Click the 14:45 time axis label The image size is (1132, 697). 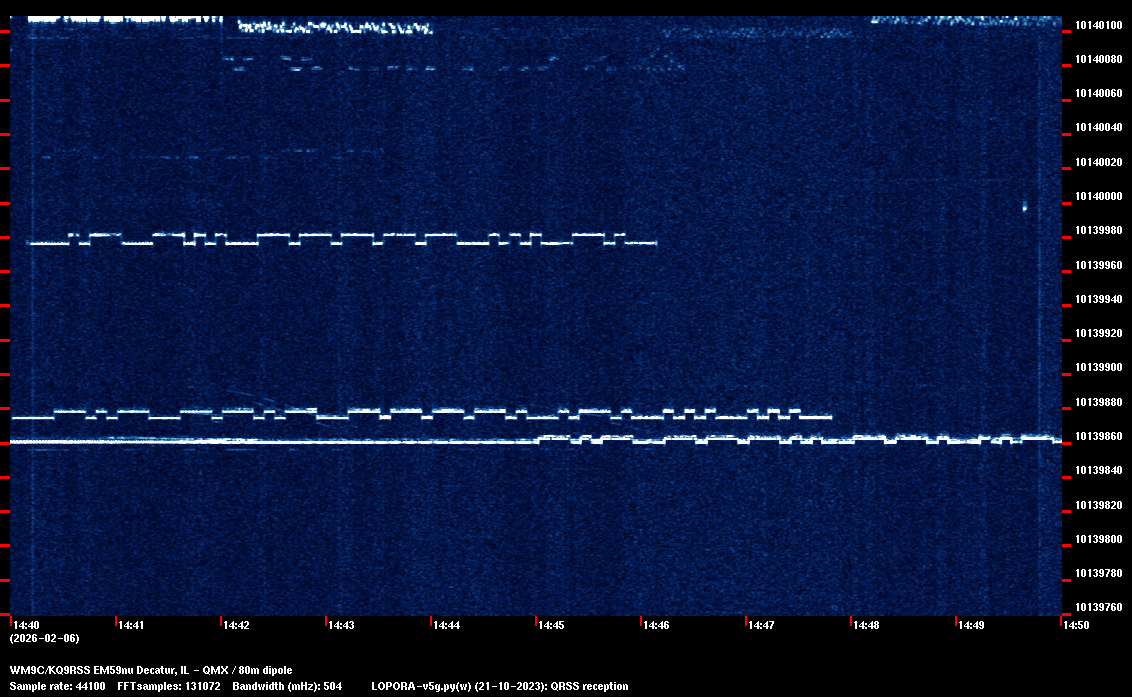551,625
